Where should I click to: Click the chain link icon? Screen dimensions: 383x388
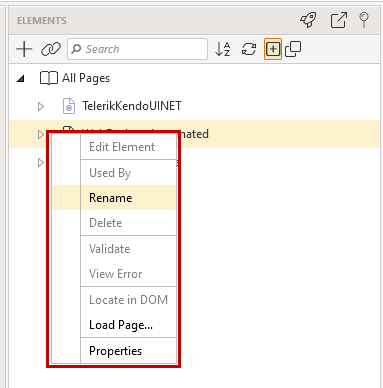pos(51,49)
